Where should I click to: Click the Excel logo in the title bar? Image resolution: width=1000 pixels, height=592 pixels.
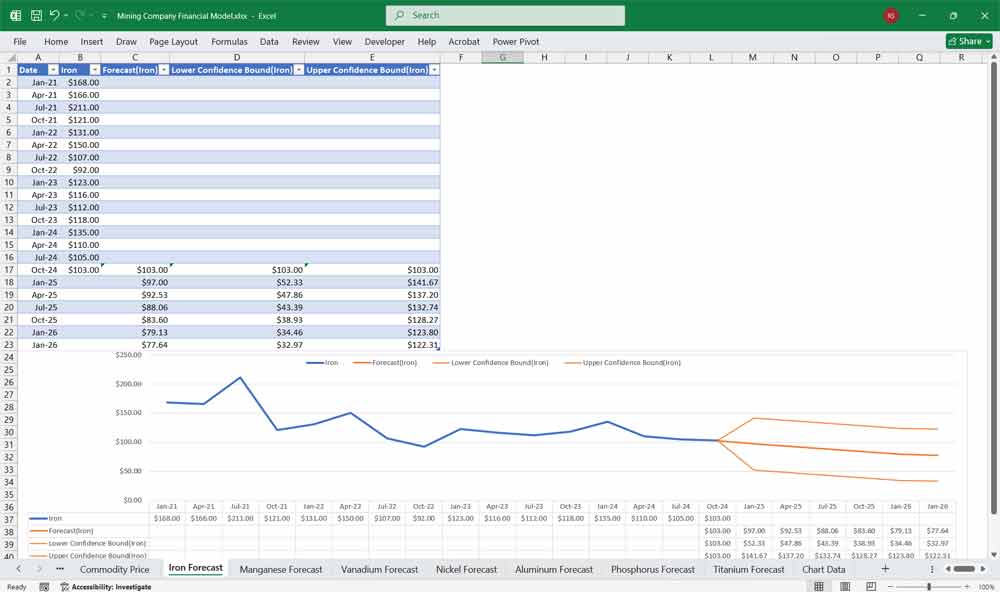click(15, 15)
